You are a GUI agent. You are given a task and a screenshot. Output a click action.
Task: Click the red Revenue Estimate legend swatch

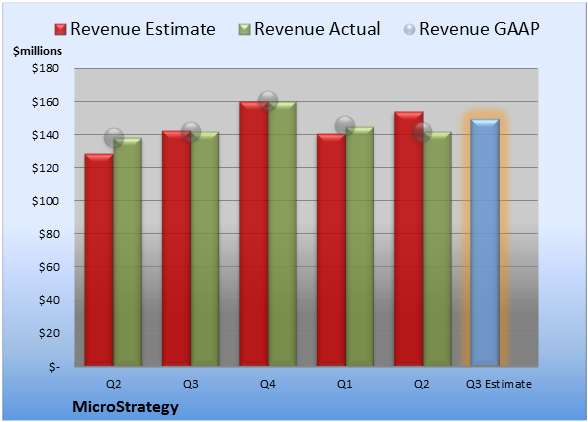pyautogui.click(x=60, y=30)
